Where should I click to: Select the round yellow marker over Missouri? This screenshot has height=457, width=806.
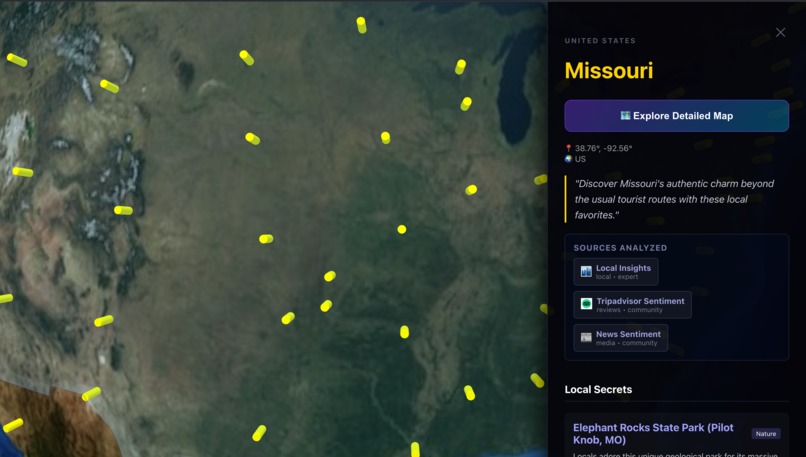[402, 229]
